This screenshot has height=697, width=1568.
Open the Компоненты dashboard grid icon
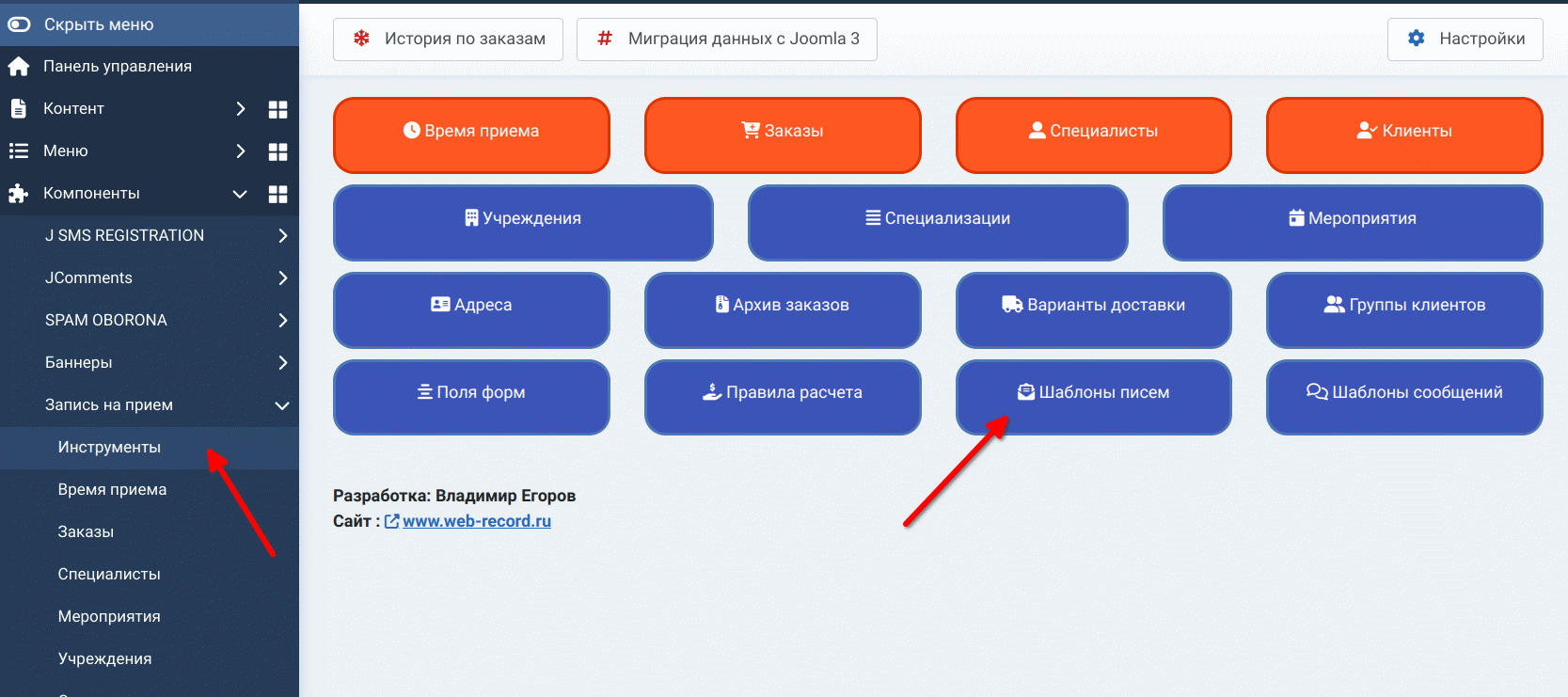coord(277,194)
